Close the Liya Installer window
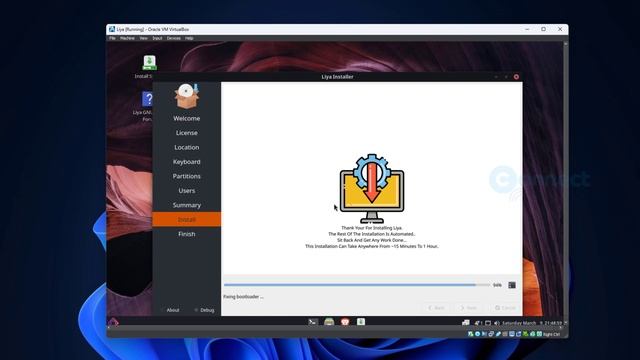The height and width of the screenshot is (360, 640). pos(516,77)
